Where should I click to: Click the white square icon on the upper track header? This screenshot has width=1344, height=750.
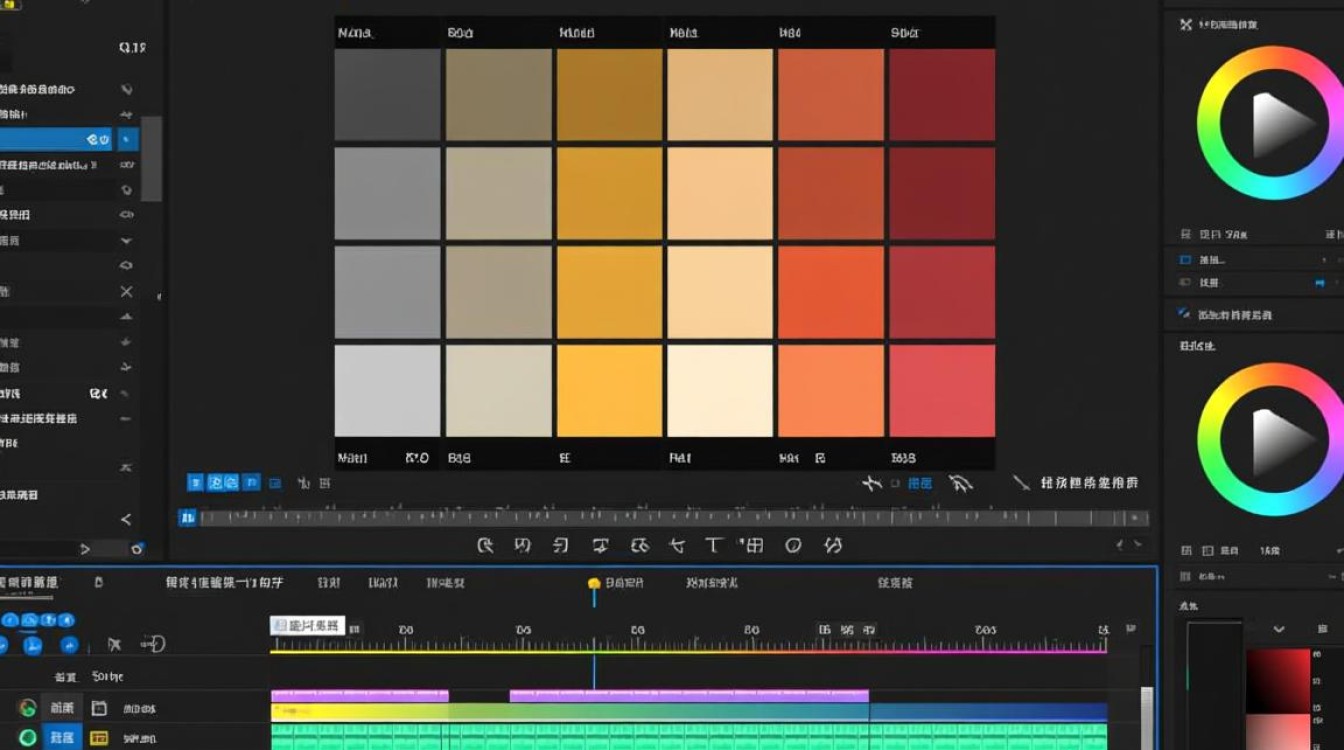(x=99, y=708)
